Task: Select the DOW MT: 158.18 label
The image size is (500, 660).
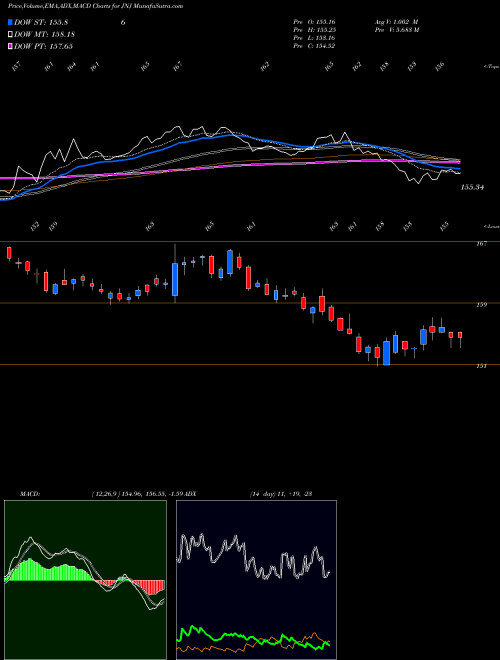Action: (45, 35)
